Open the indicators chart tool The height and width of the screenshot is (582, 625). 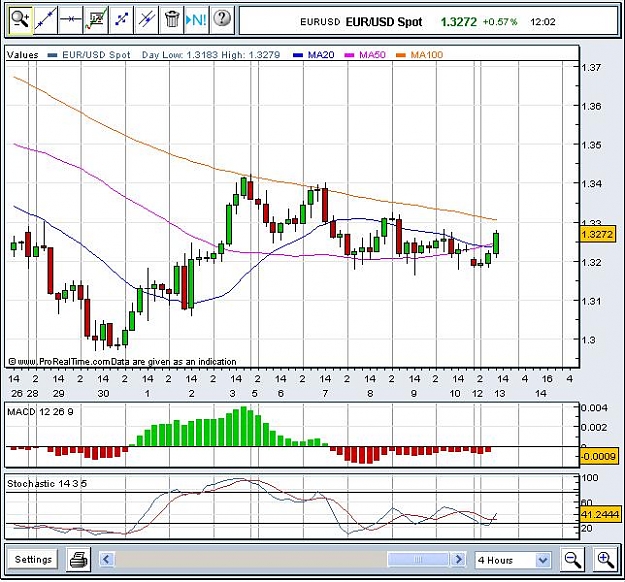click(x=96, y=19)
